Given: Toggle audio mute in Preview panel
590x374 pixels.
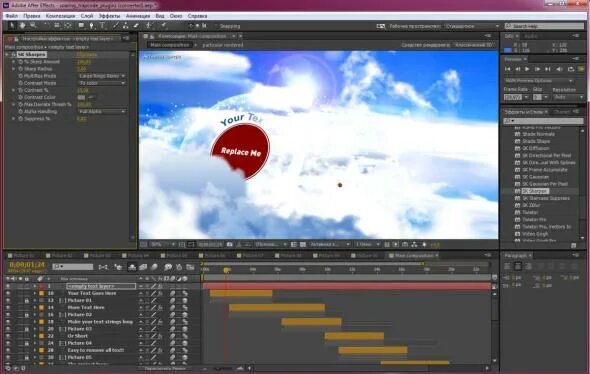Looking at the screenshot, I should click(x=559, y=69).
